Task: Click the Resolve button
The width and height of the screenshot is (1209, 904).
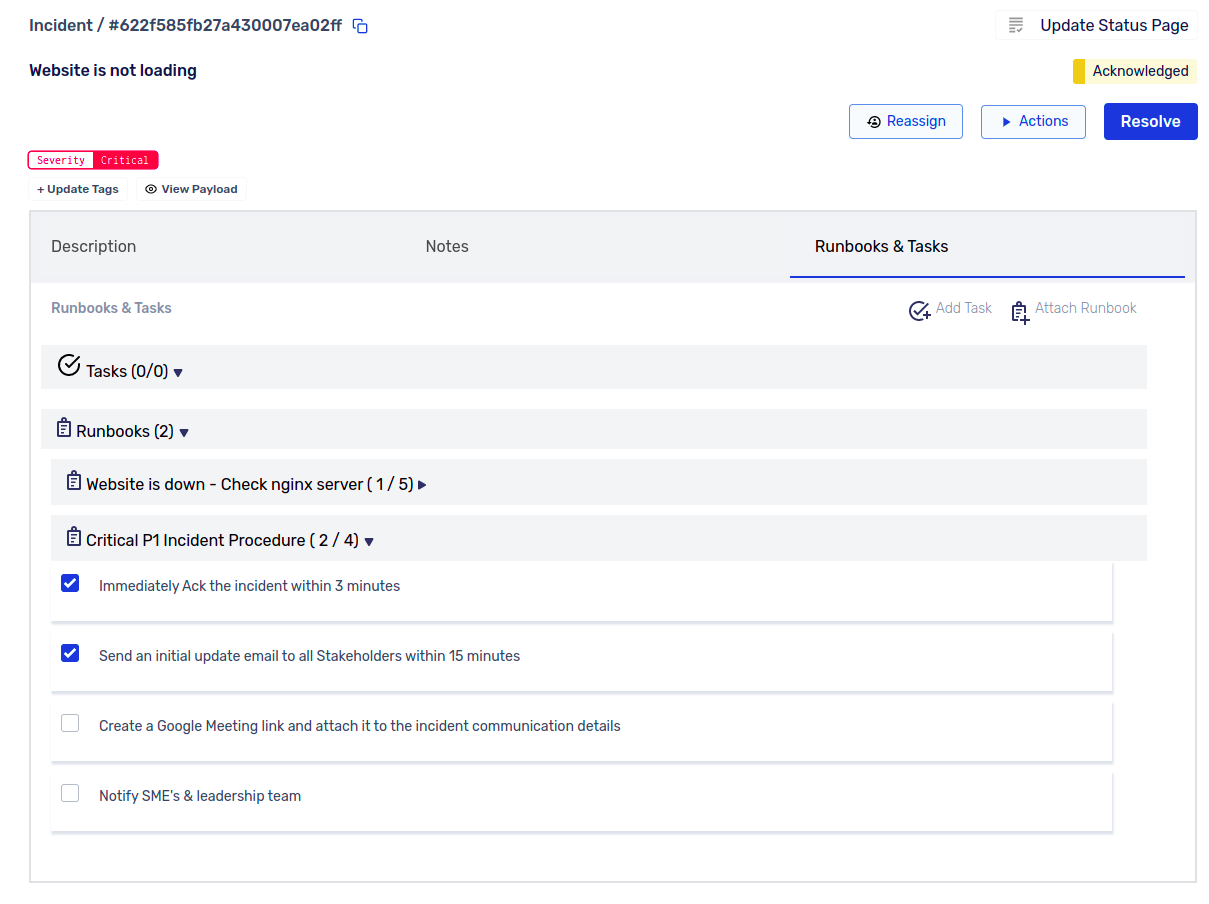Action: [1151, 121]
